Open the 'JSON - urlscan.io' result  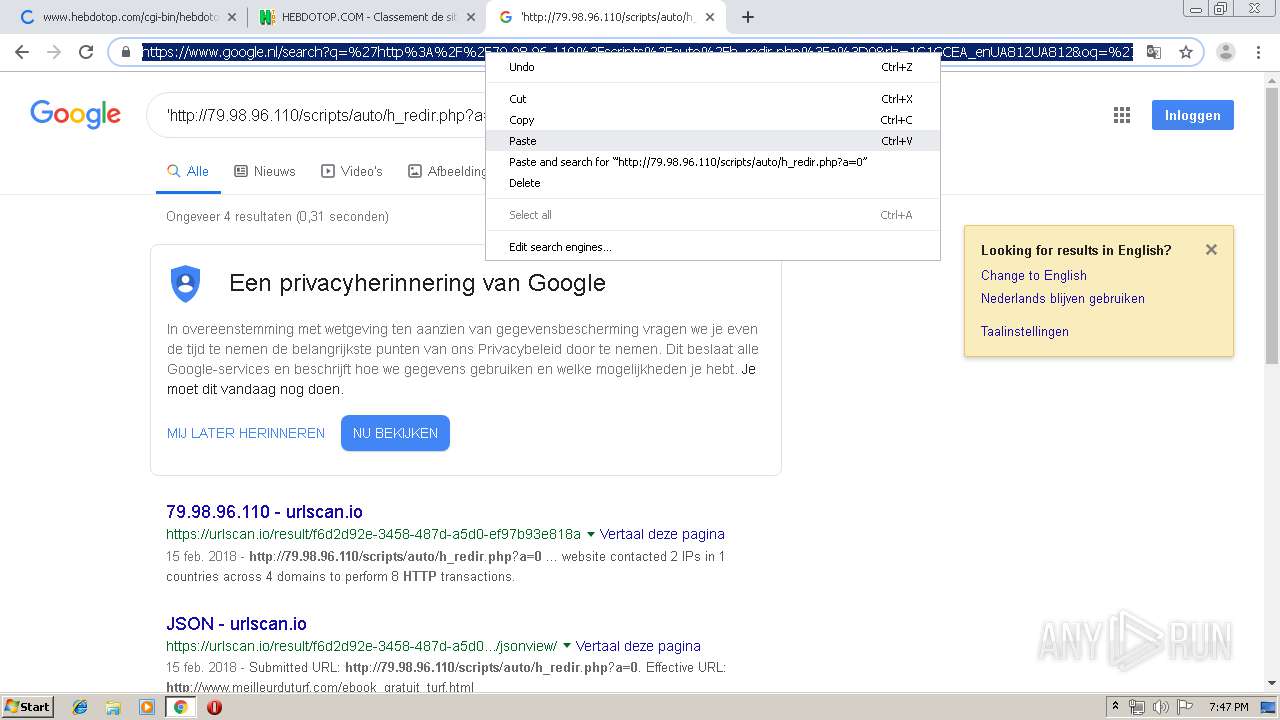click(236, 623)
